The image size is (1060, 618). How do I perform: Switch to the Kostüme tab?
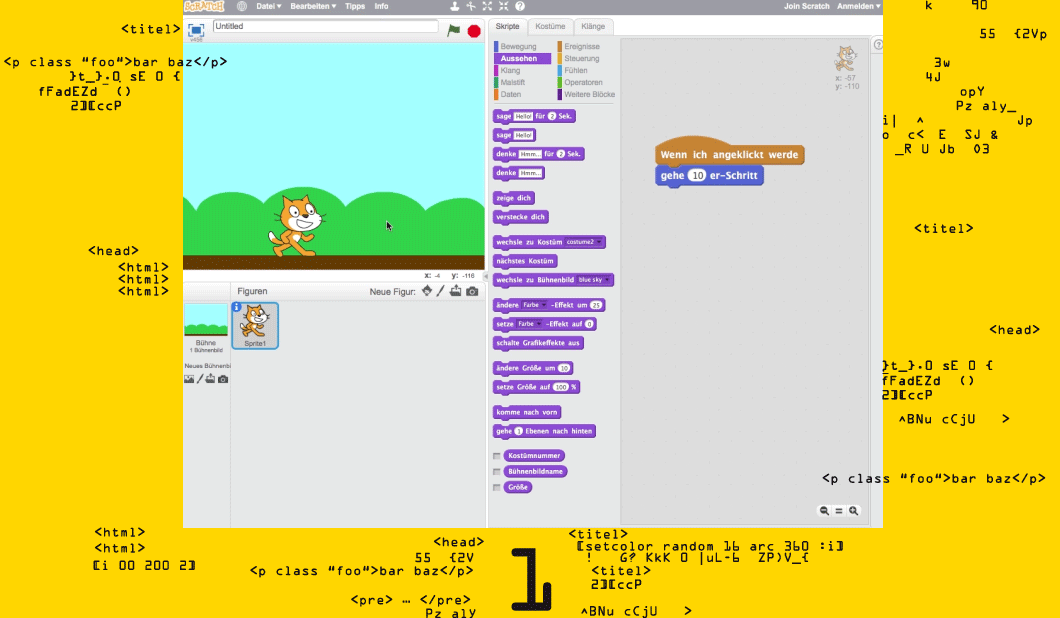tap(550, 26)
